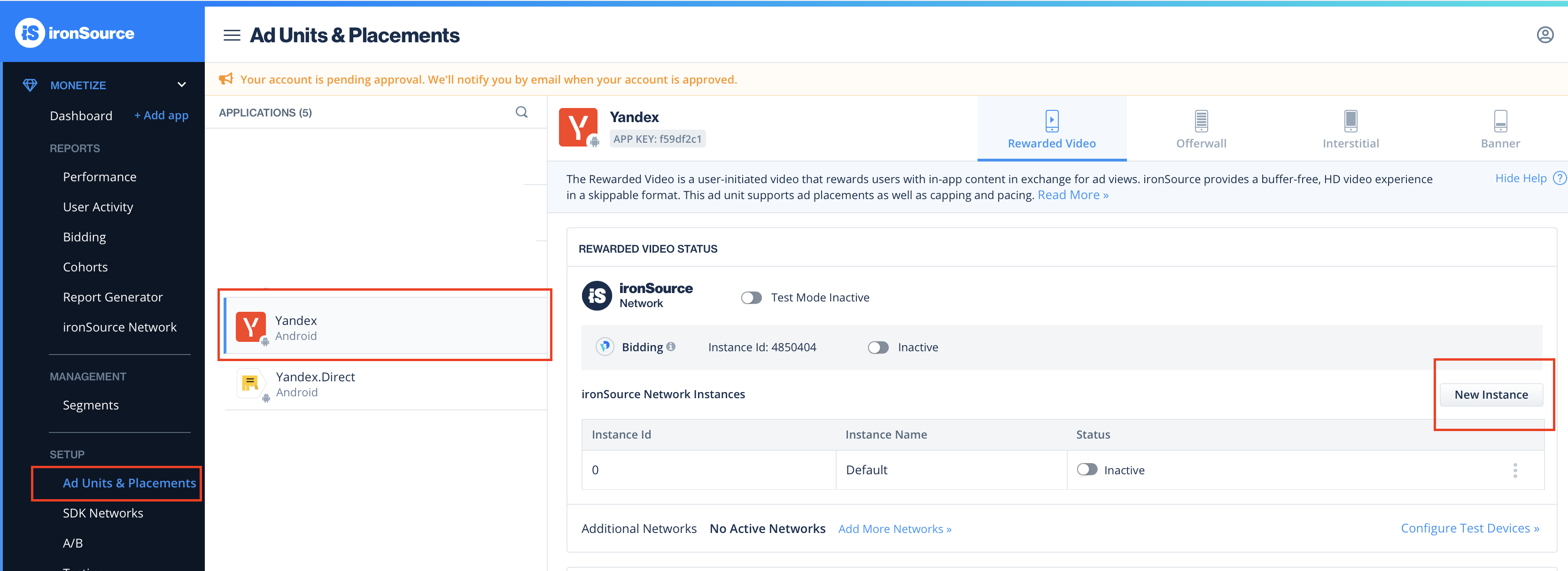This screenshot has height=571, width=1568.
Task: Enable Test Mode toggle
Action: 751,298
